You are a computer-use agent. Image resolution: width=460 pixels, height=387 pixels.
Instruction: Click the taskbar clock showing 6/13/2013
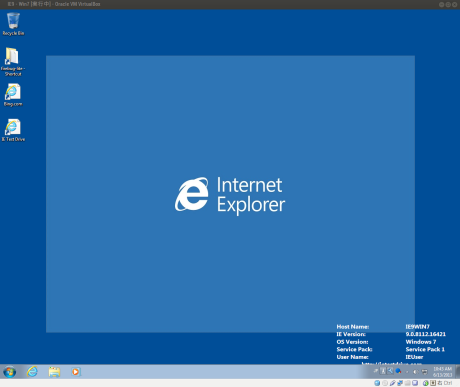(x=443, y=372)
